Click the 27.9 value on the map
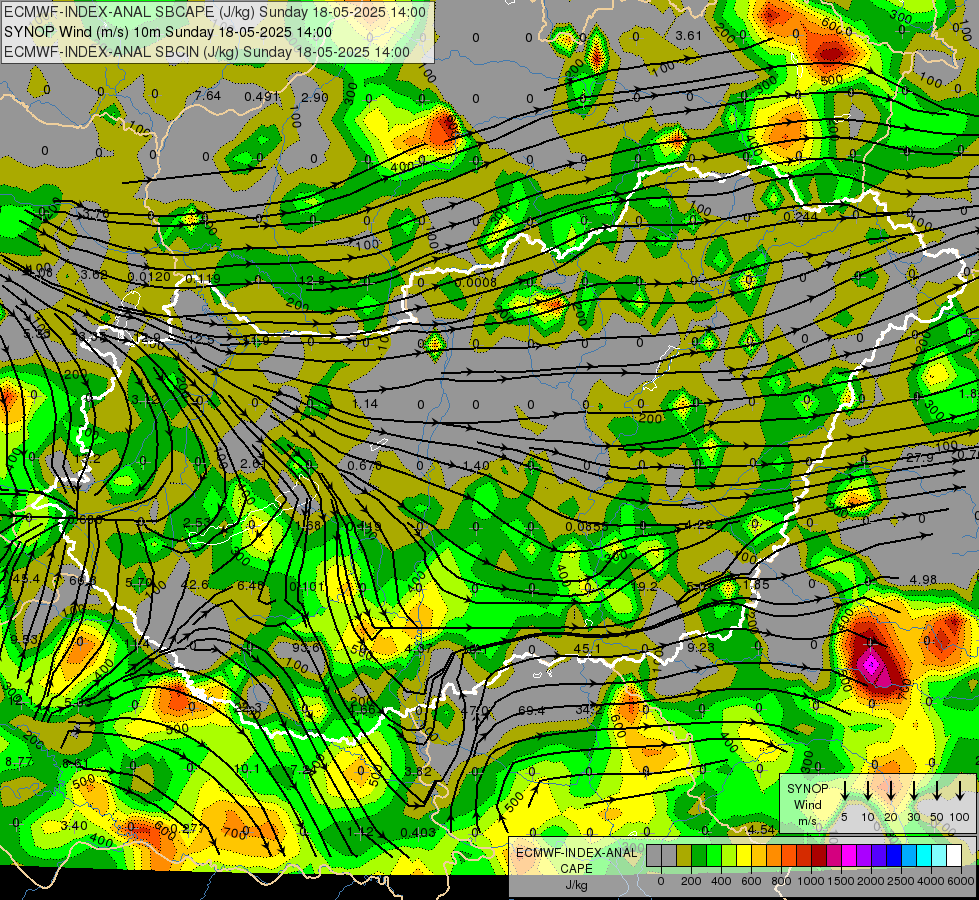The image size is (979, 900). tap(920, 458)
